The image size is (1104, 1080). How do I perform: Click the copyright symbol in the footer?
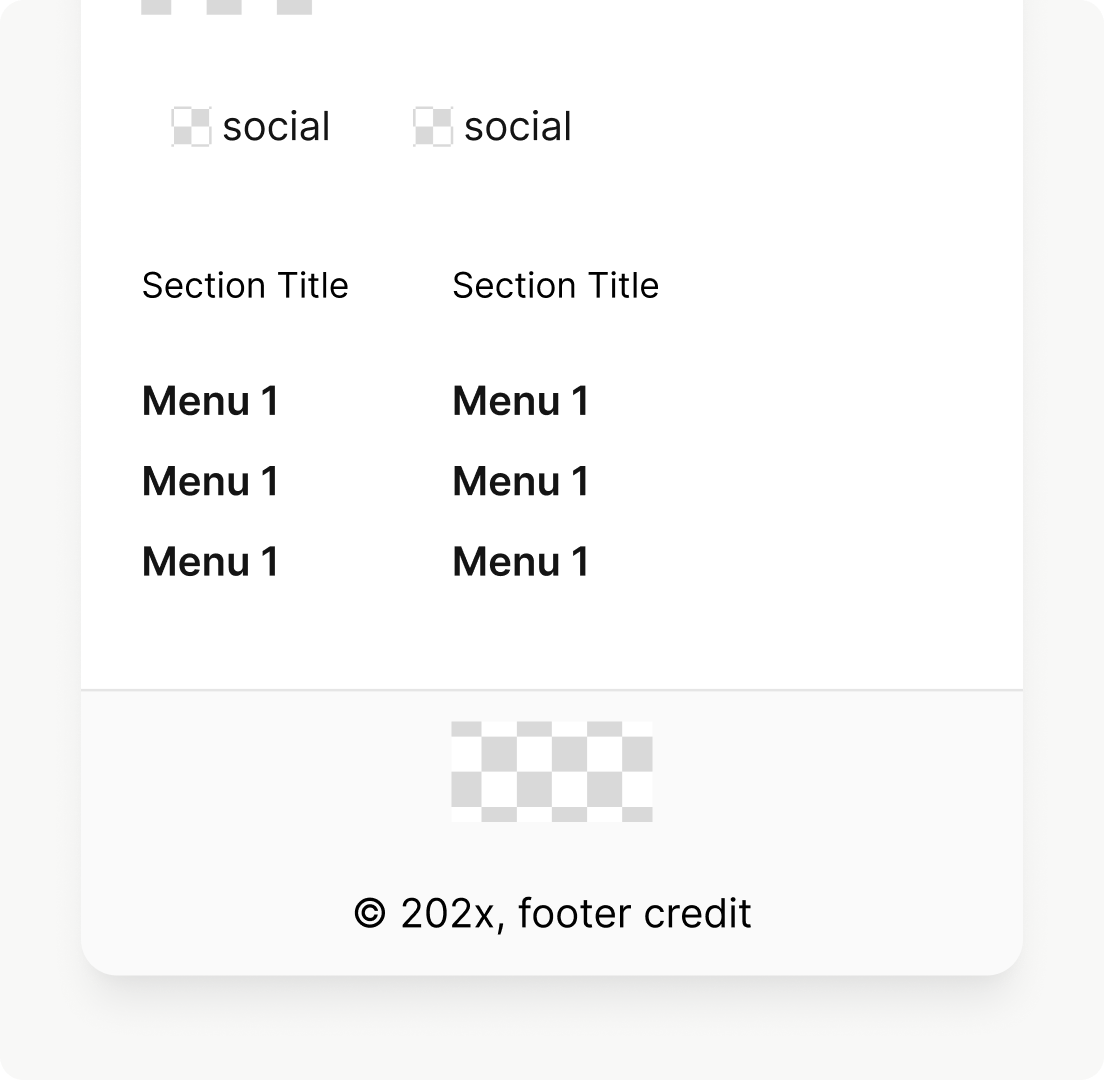pos(370,914)
